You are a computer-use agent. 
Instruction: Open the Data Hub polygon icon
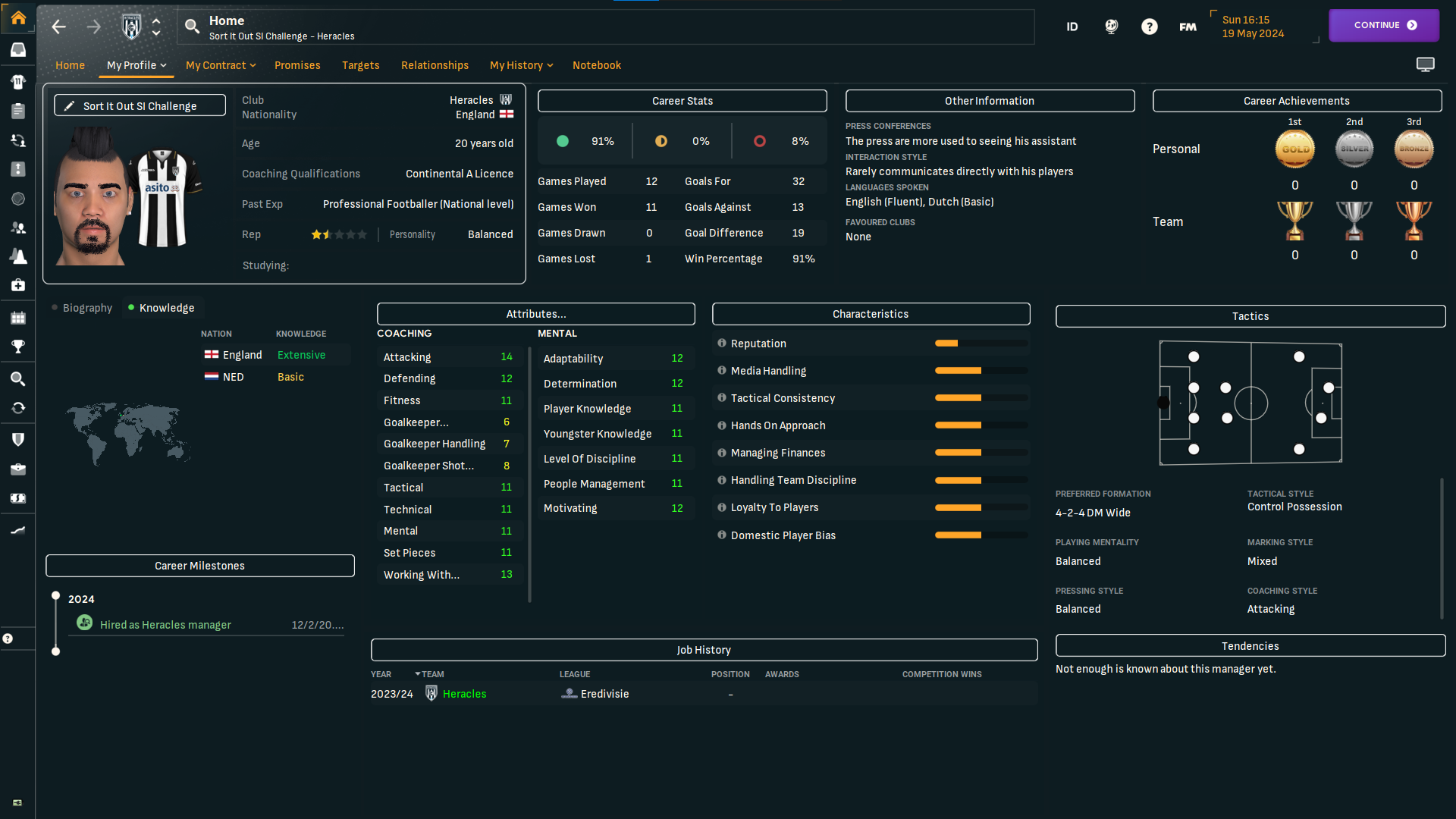click(18, 199)
